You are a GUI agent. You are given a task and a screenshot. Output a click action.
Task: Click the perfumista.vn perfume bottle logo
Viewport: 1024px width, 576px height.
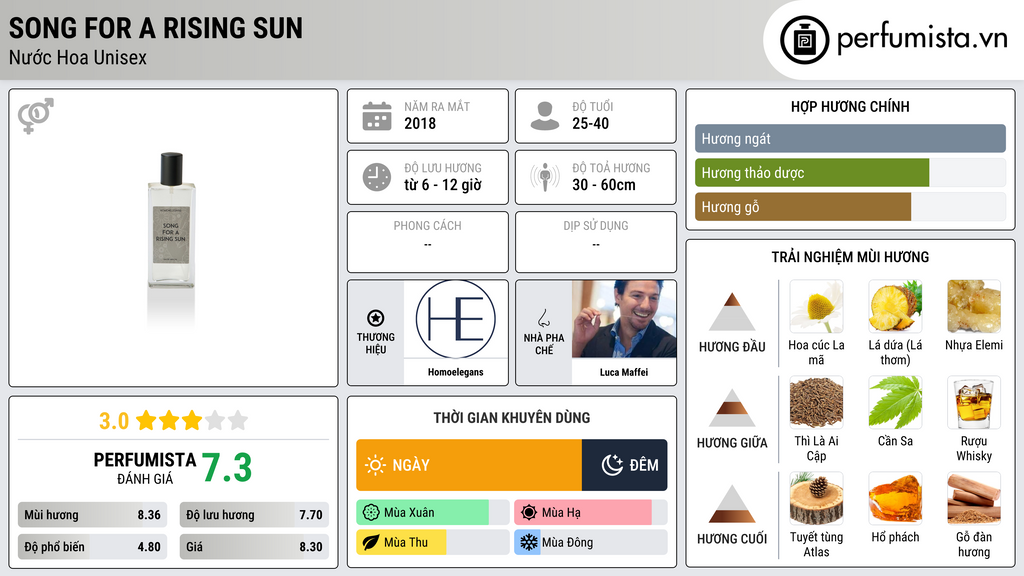(x=805, y=40)
